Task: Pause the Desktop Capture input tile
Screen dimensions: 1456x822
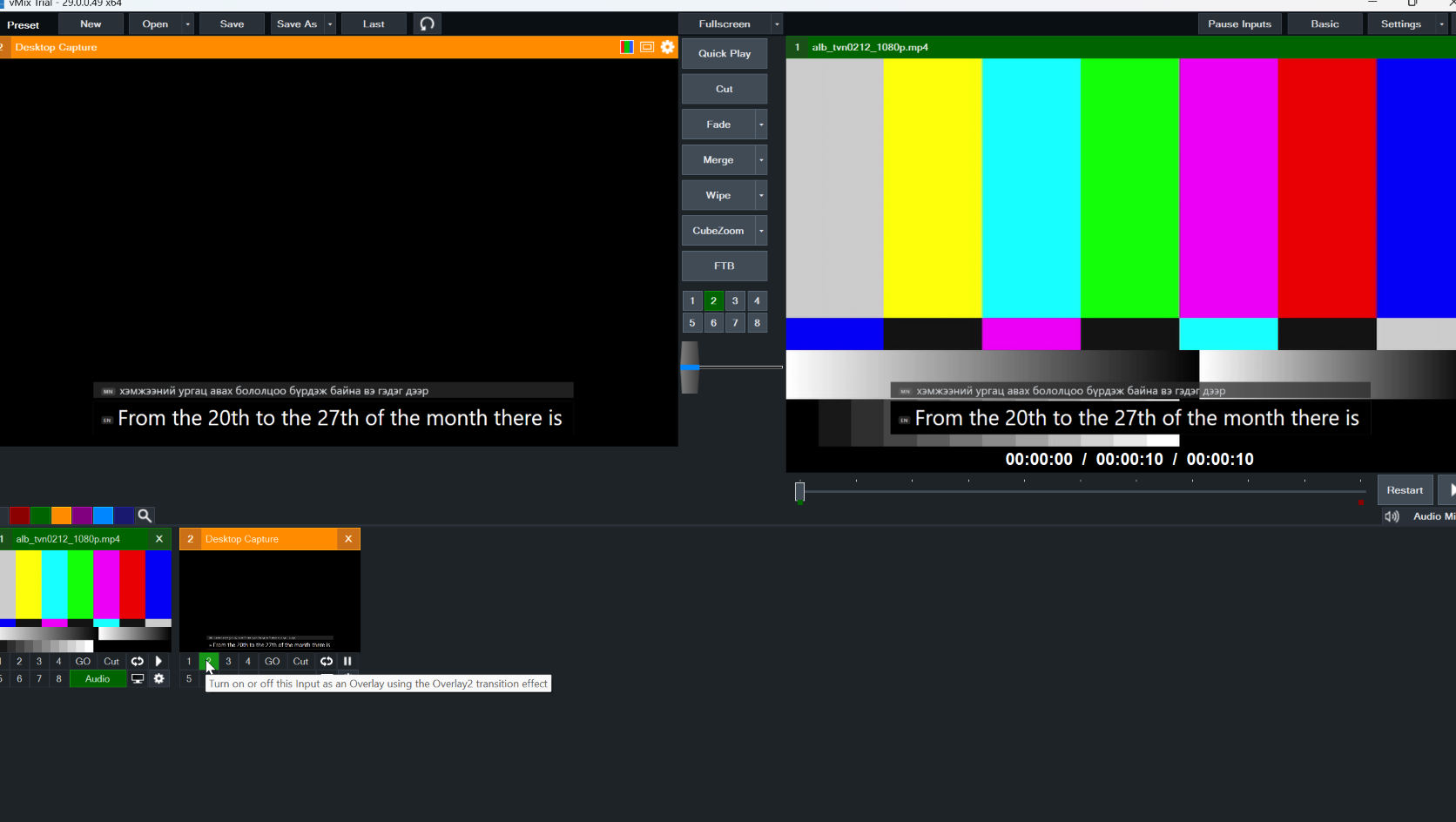Action: coord(347,661)
